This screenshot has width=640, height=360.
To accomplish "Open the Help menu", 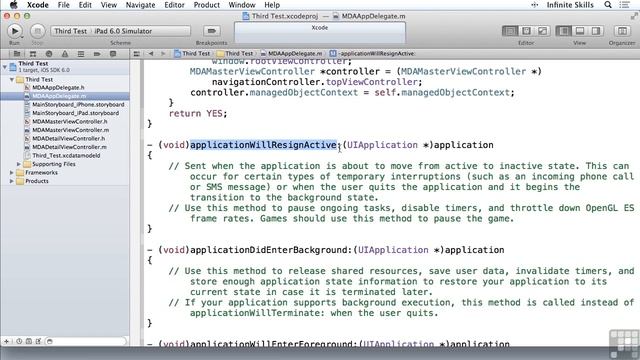I will click(272, 5).
